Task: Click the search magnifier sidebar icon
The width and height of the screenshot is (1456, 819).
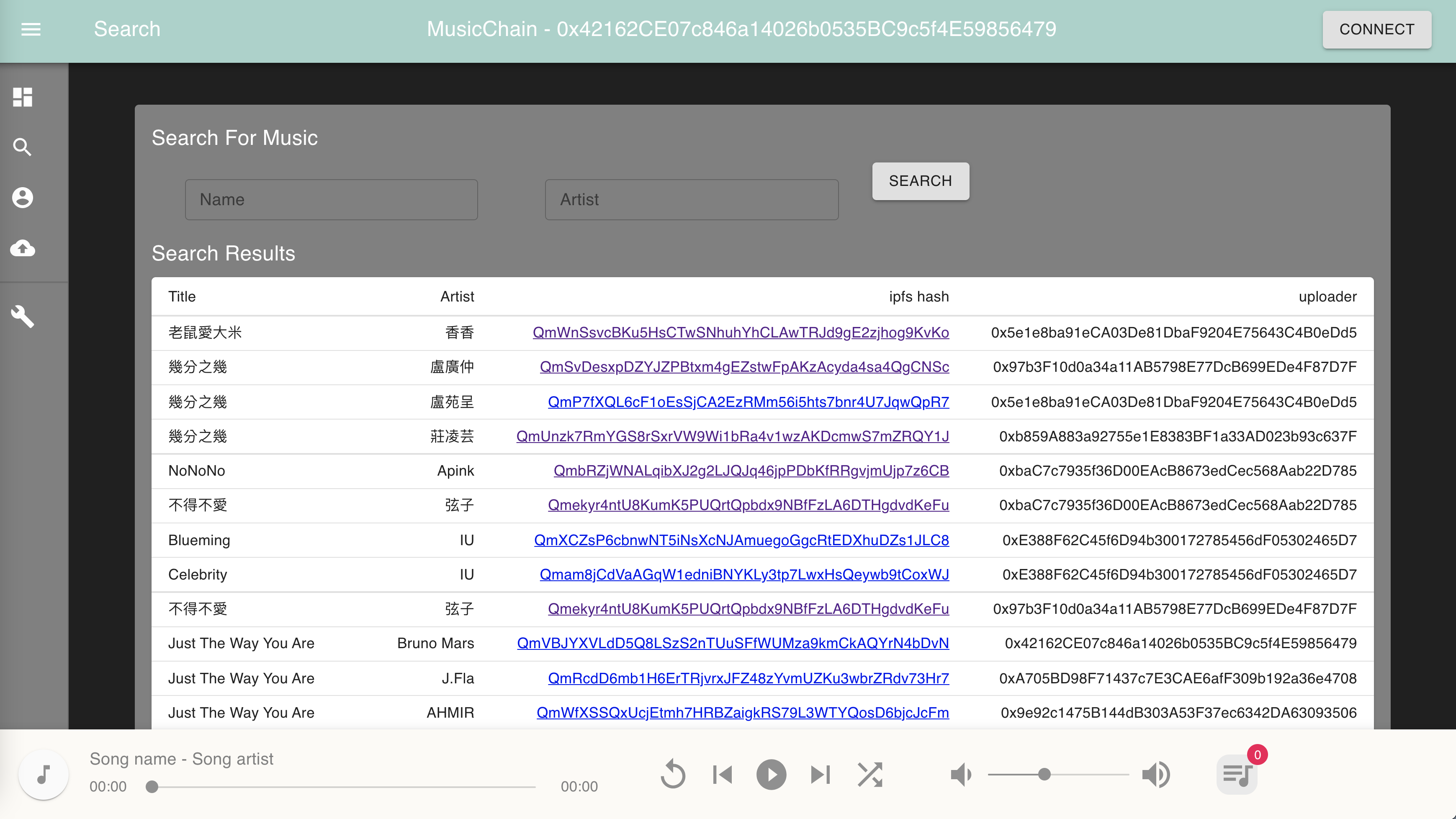Action: pyautogui.click(x=23, y=147)
